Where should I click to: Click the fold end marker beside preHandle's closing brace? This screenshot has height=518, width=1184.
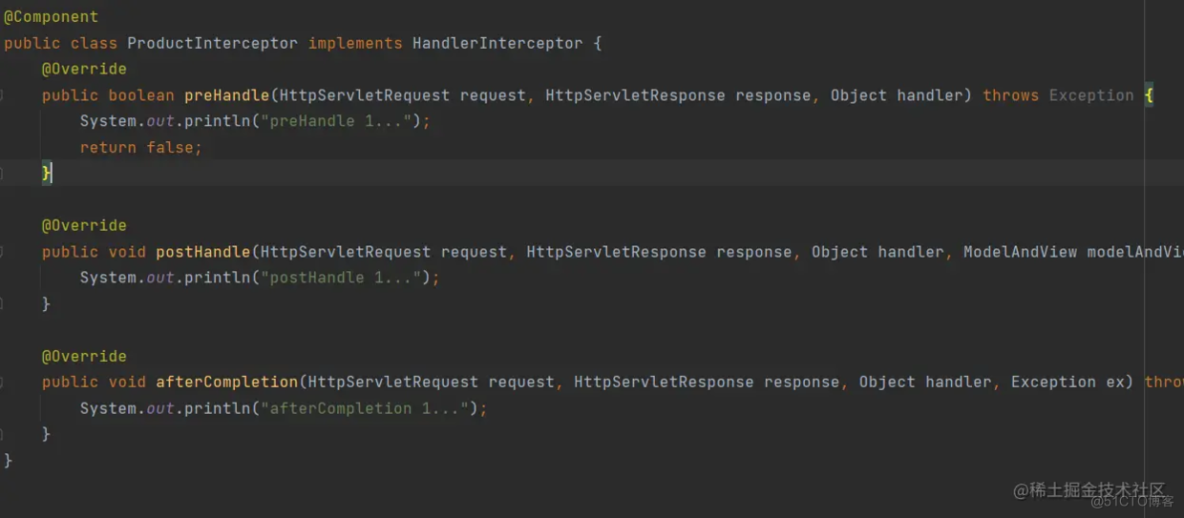3,174
